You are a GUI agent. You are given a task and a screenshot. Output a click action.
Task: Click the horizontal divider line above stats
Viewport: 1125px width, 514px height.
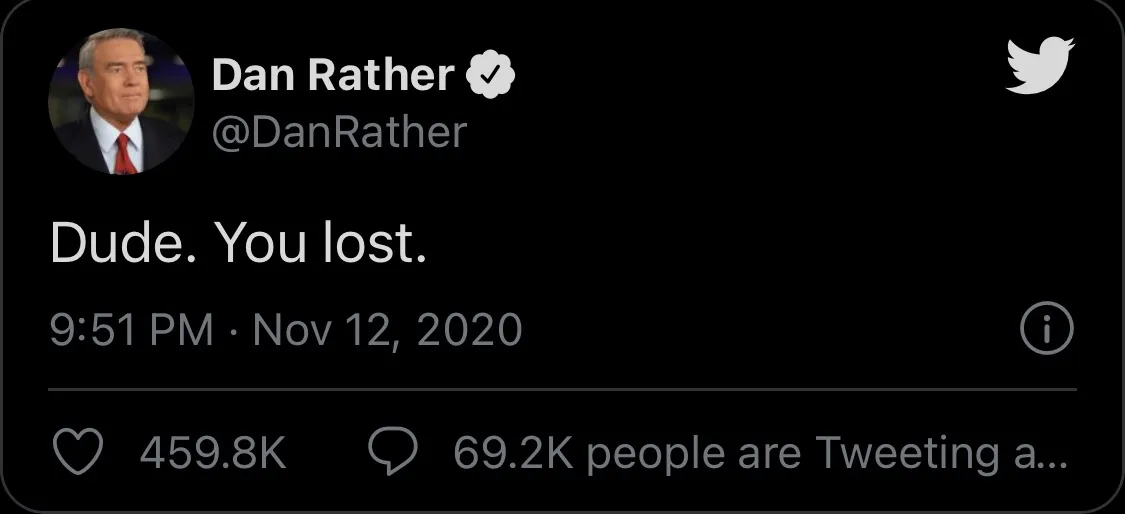point(562,390)
